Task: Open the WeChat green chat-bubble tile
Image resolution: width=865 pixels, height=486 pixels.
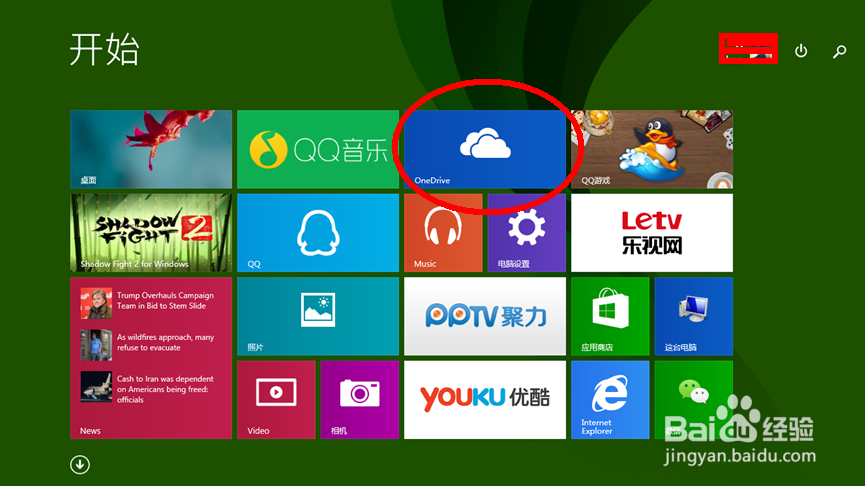Action: (x=694, y=400)
